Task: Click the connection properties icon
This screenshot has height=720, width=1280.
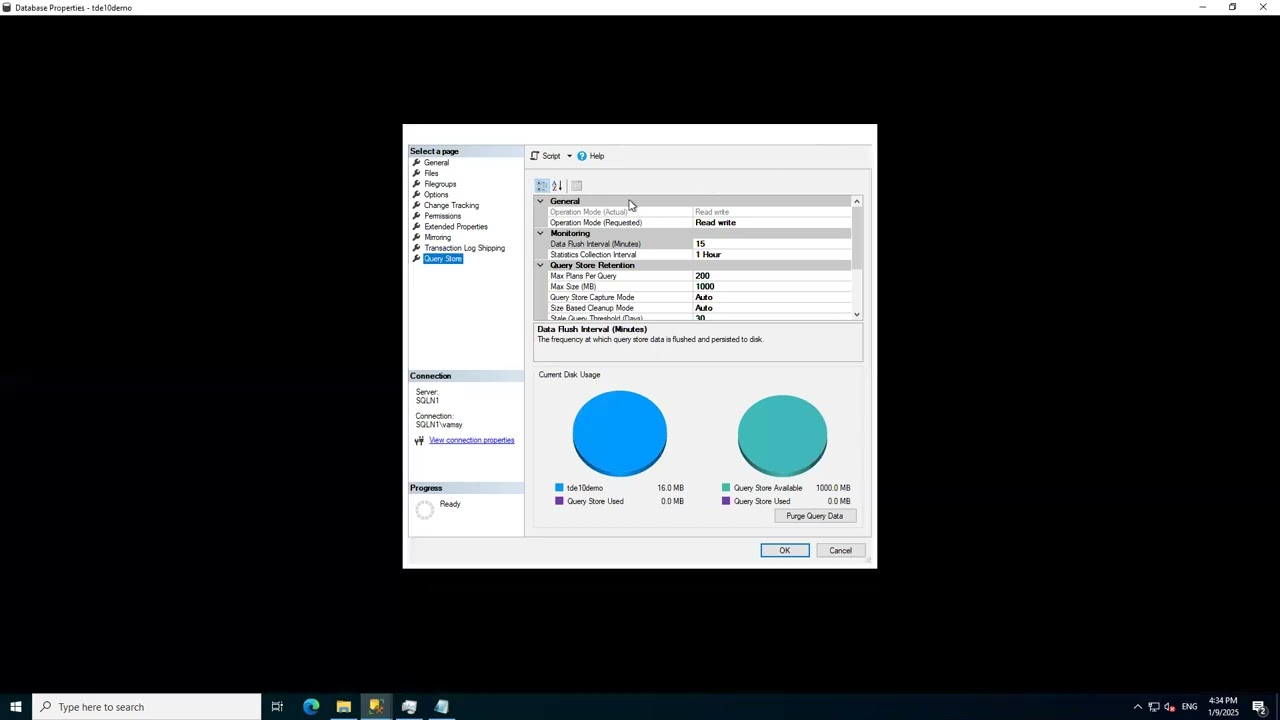Action: point(419,441)
